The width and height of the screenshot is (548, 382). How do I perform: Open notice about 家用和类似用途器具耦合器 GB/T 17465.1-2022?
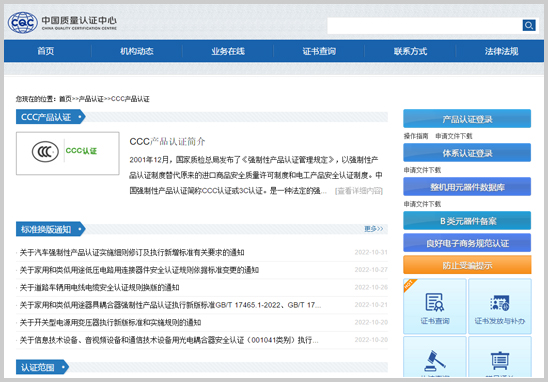170,305
